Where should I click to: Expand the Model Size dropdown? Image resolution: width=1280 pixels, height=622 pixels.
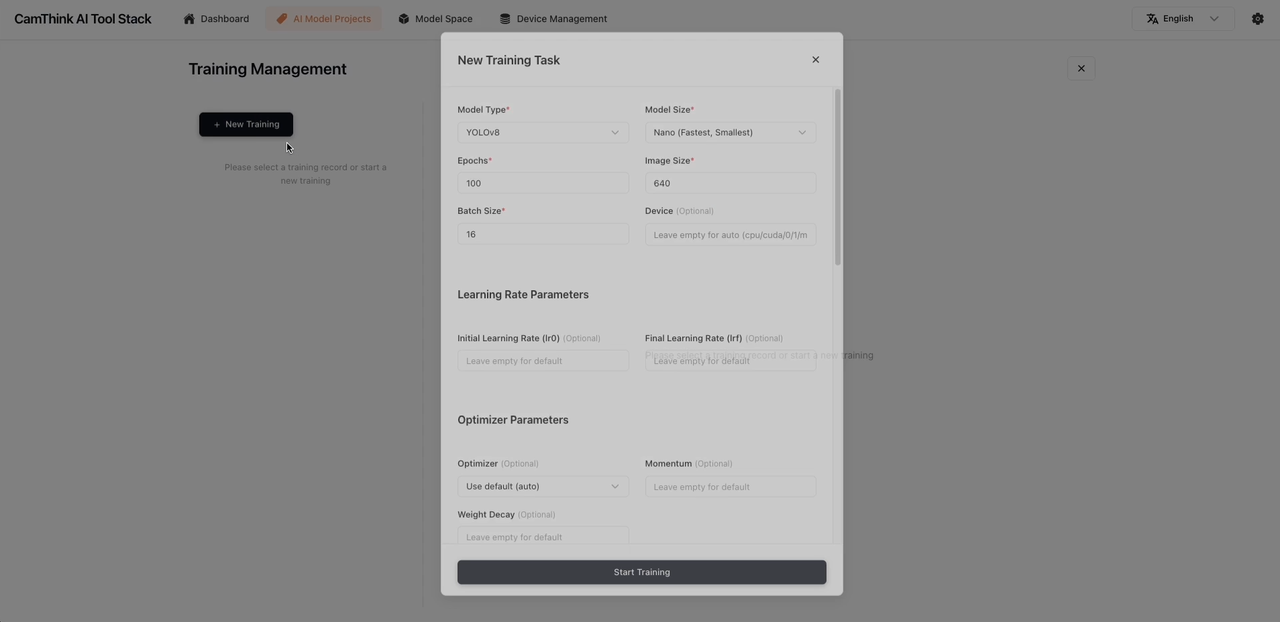730,132
